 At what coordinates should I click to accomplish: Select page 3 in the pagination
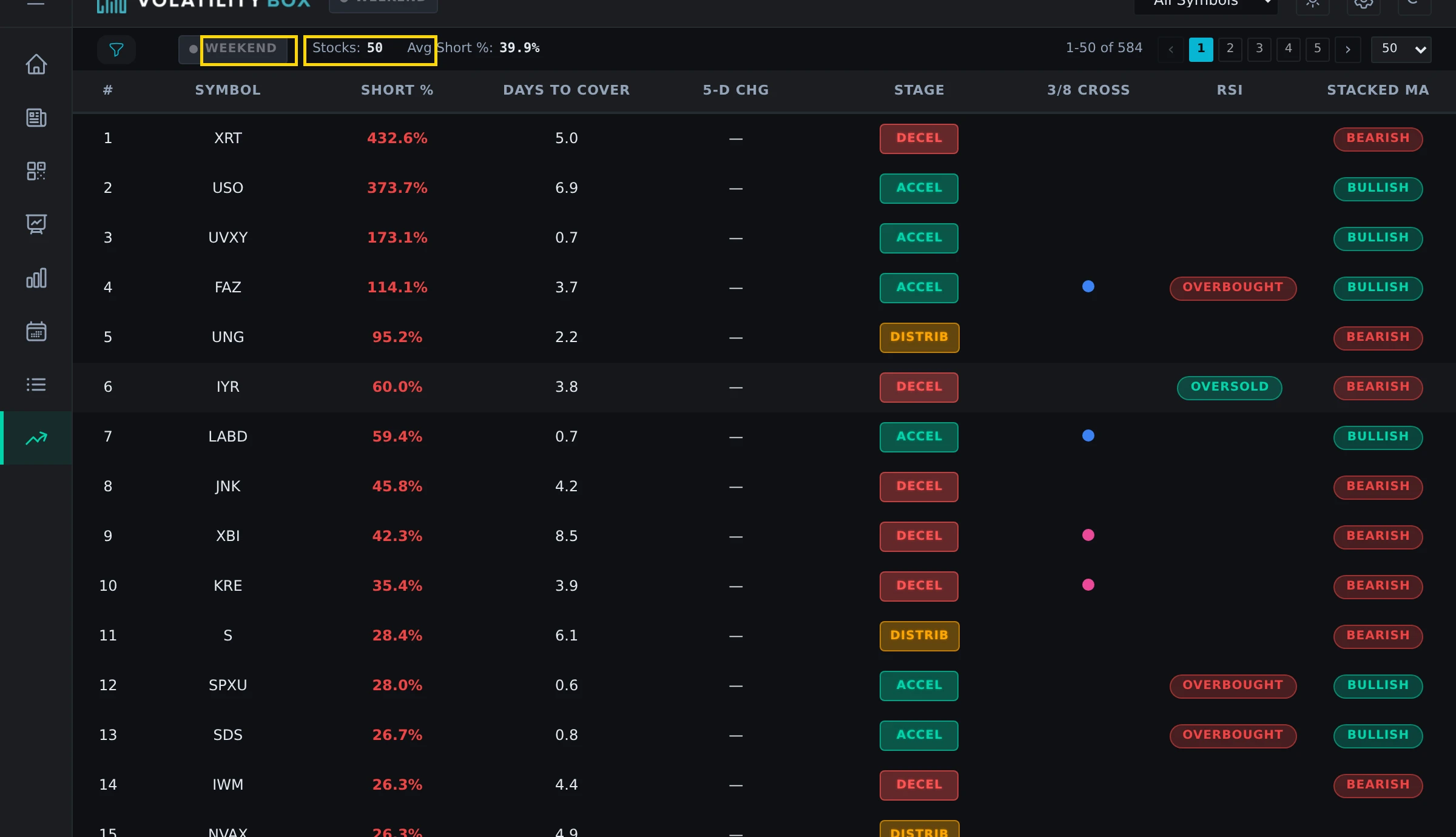[x=1259, y=49]
